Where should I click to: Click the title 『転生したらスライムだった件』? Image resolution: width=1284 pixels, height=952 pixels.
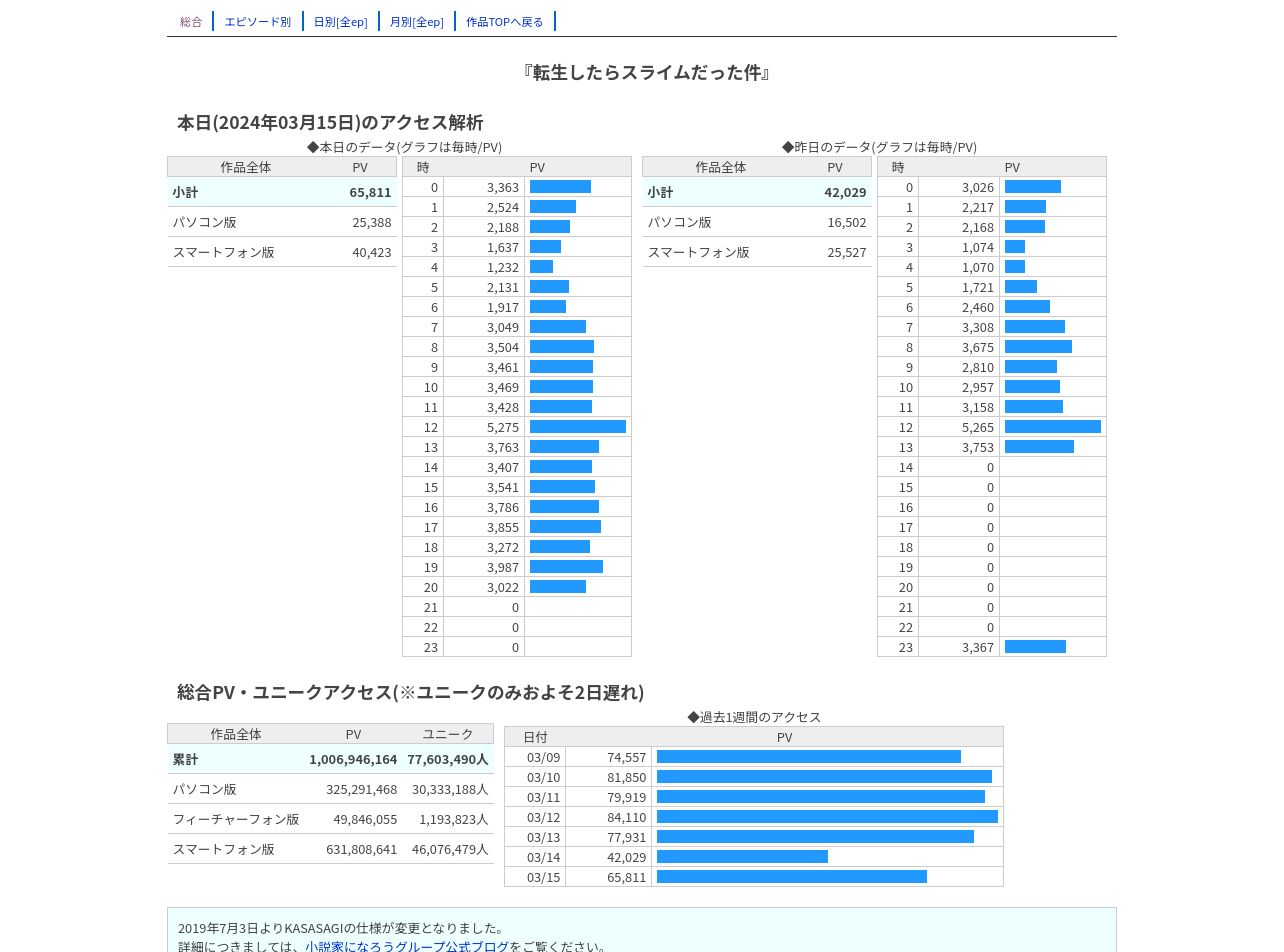[646, 72]
